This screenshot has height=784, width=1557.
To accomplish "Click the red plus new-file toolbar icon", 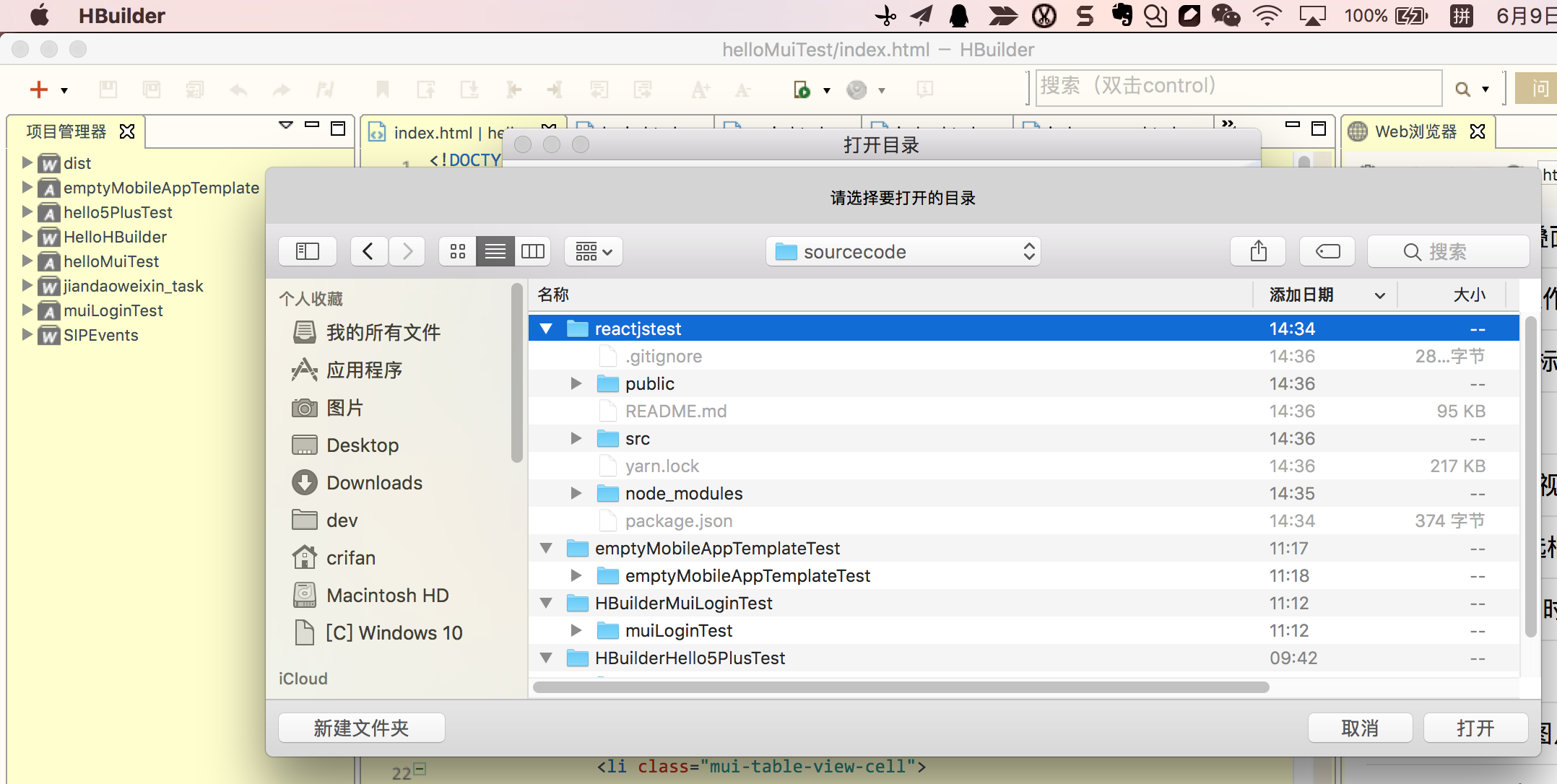I will click(38, 90).
